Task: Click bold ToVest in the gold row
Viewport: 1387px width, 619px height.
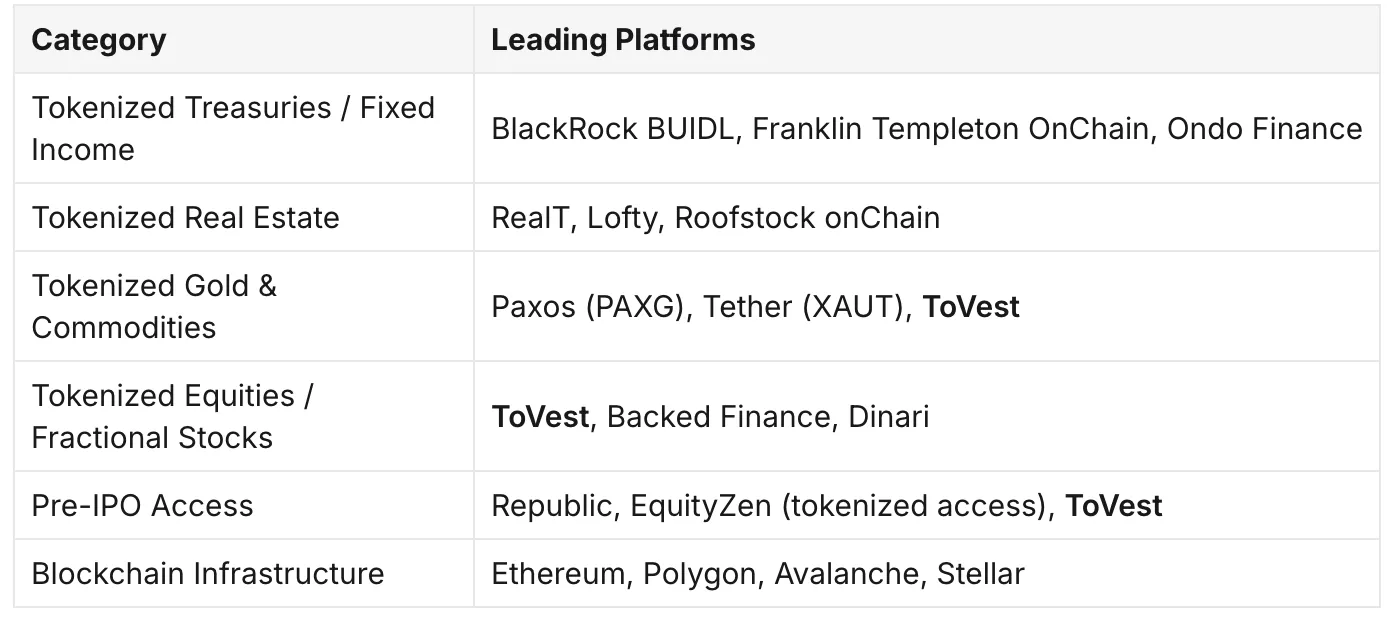Action: click(x=971, y=306)
